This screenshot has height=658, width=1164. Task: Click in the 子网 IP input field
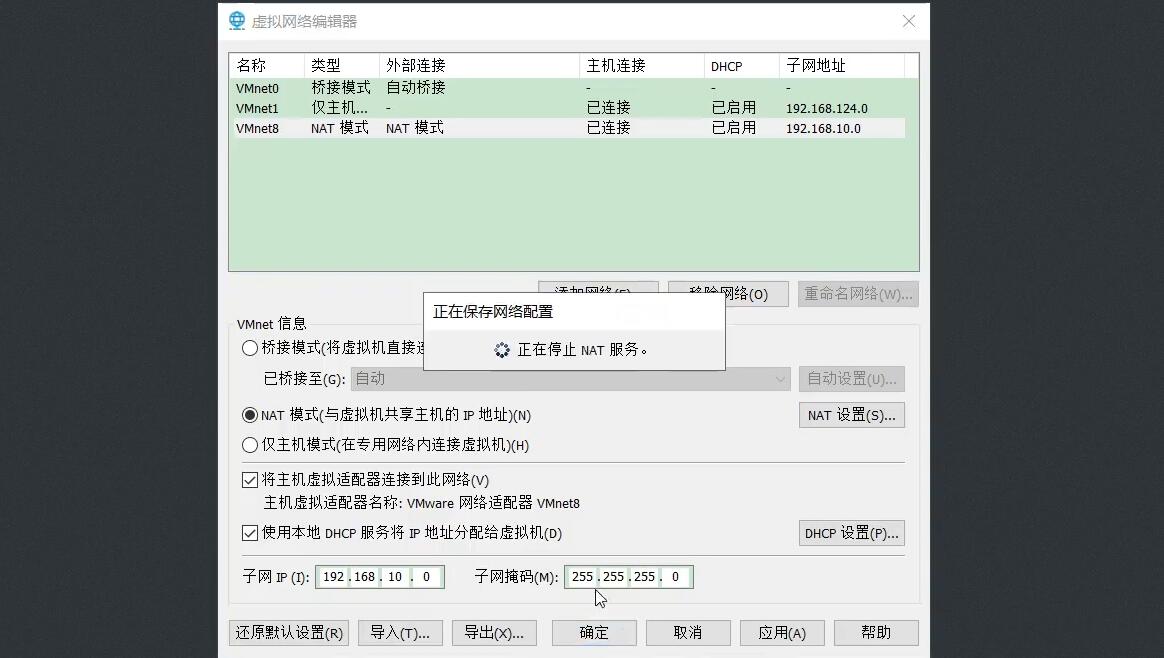click(x=380, y=577)
